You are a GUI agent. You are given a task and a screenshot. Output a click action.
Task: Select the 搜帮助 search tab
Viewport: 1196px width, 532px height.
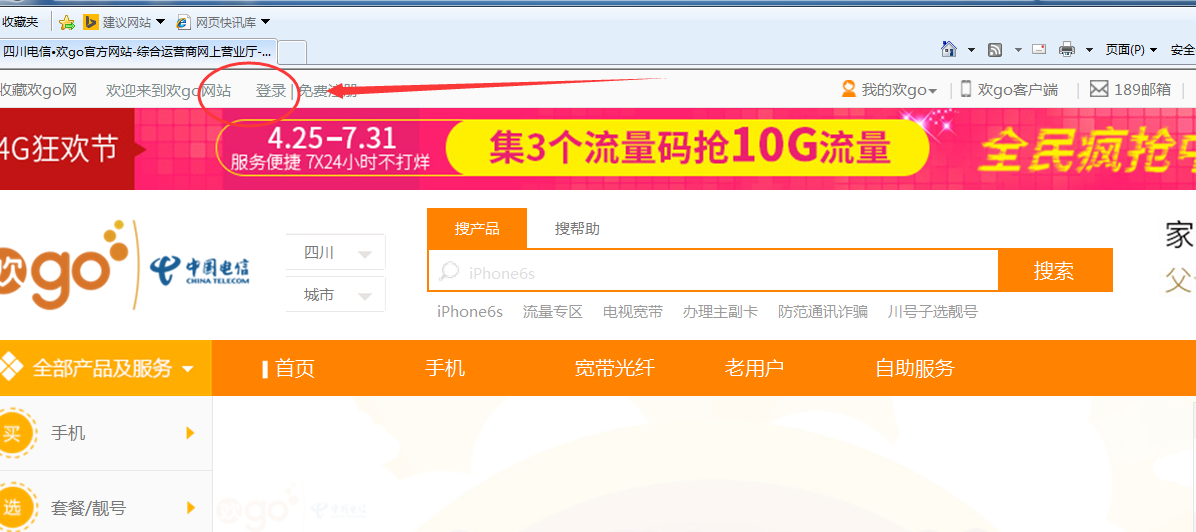[x=577, y=228]
